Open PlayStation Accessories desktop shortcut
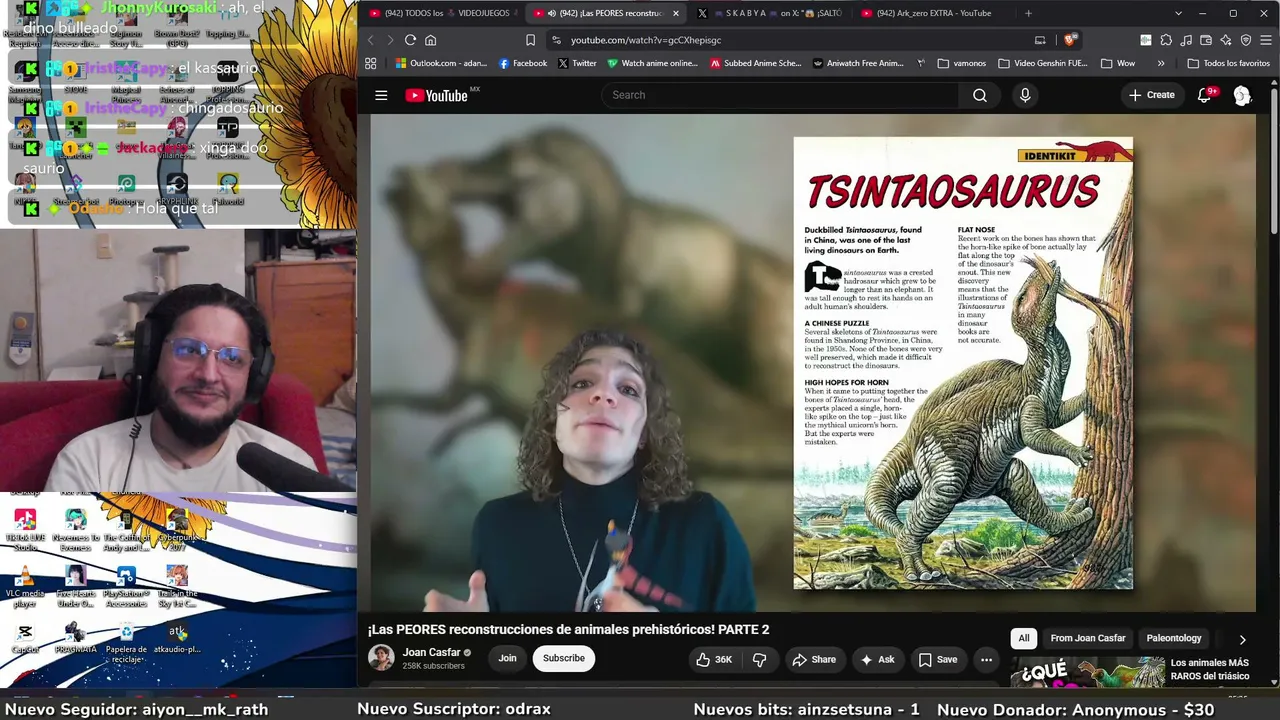Viewport: 1280px width, 720px height. tap(126, 586)
